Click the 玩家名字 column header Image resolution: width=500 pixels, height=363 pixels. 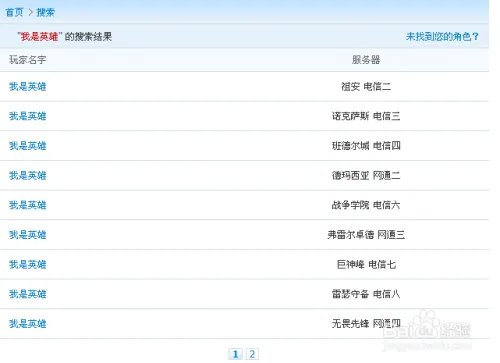(27, 60)
